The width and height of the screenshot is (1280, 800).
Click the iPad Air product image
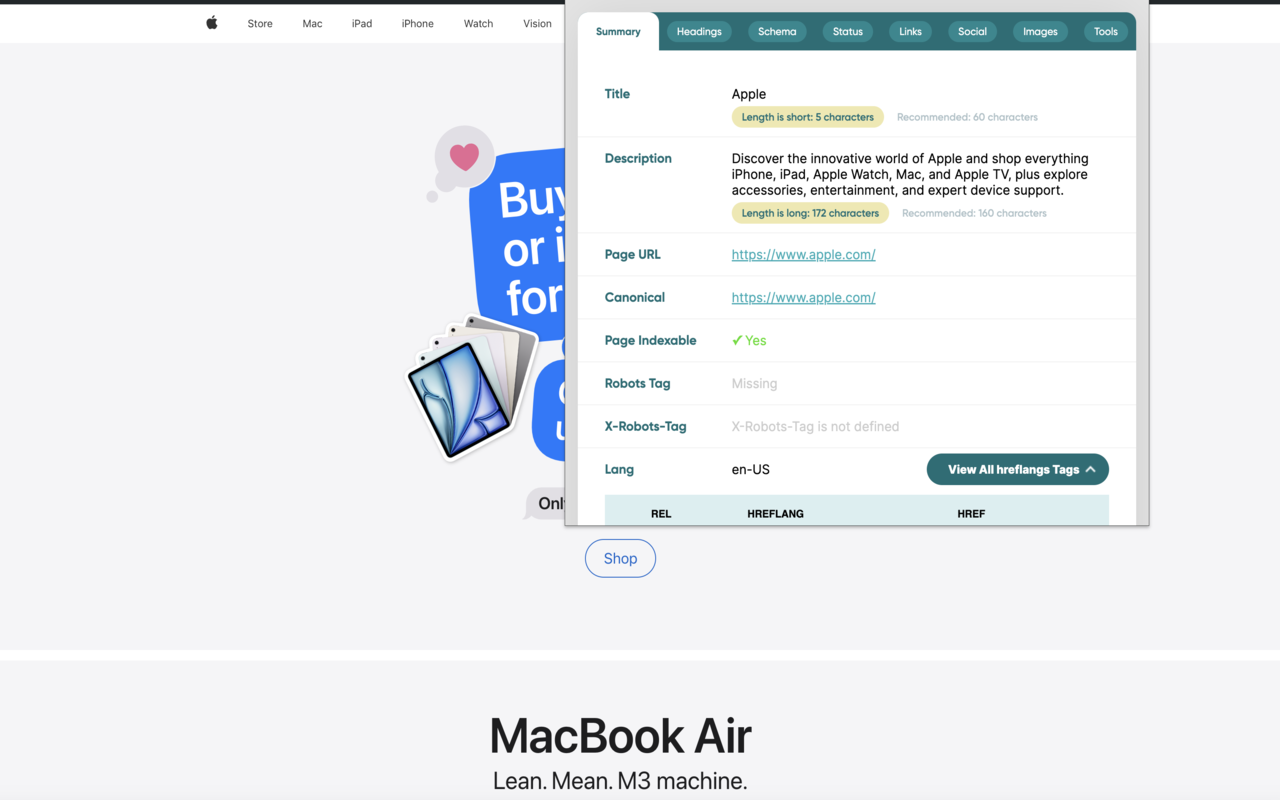(470, 388)
